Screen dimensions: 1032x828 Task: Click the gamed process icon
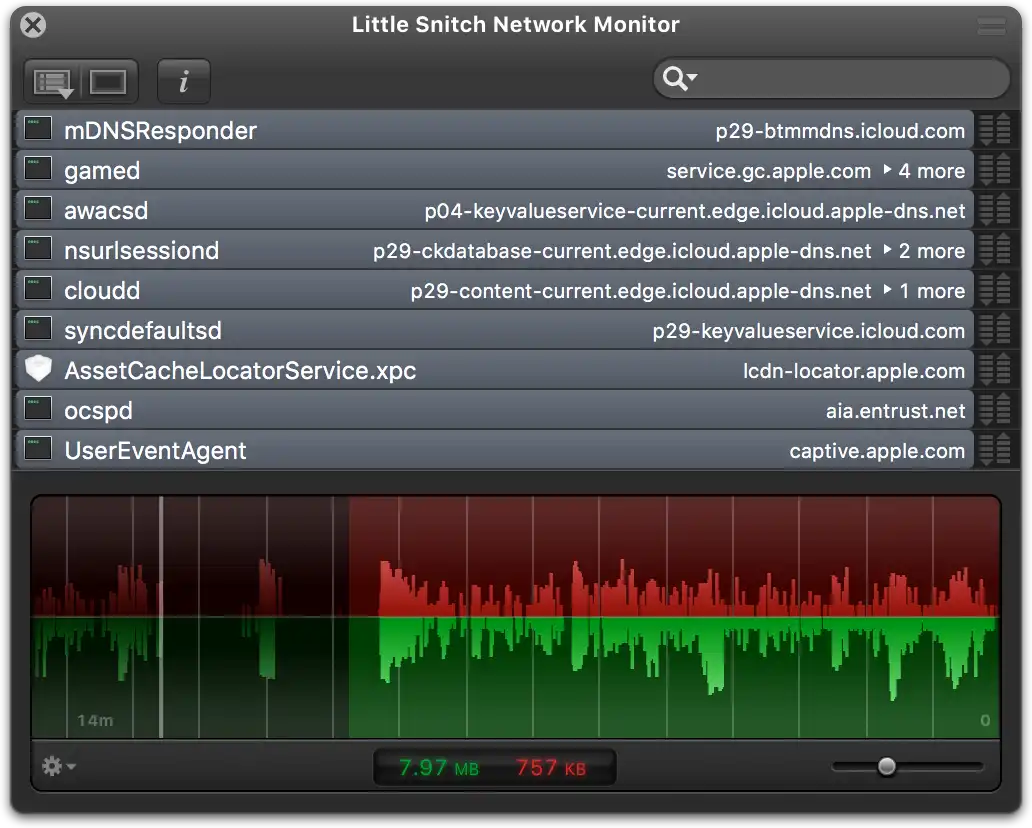tap(37, 169)
